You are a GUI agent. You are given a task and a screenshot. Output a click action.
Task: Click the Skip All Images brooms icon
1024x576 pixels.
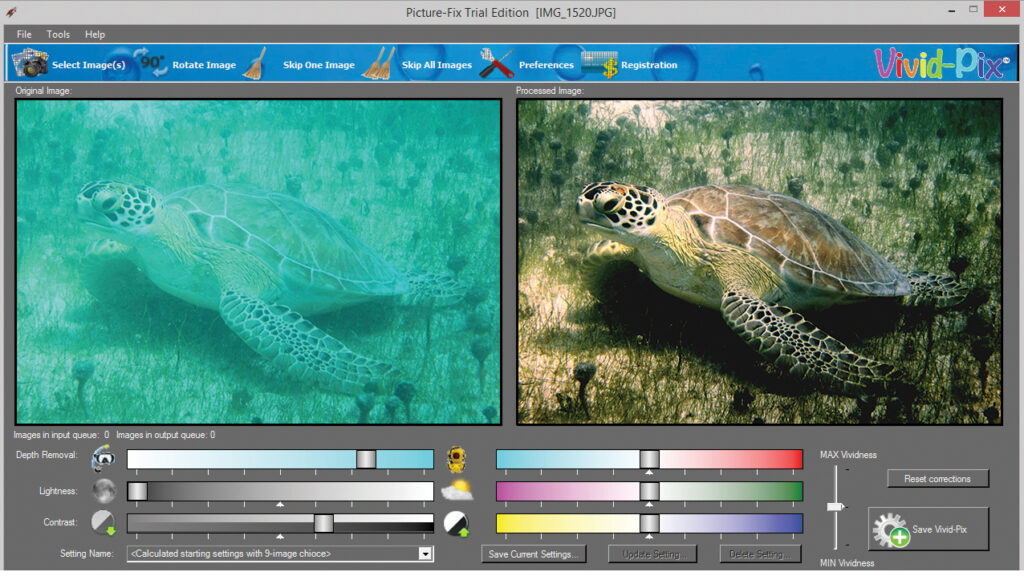click(378, 64)
